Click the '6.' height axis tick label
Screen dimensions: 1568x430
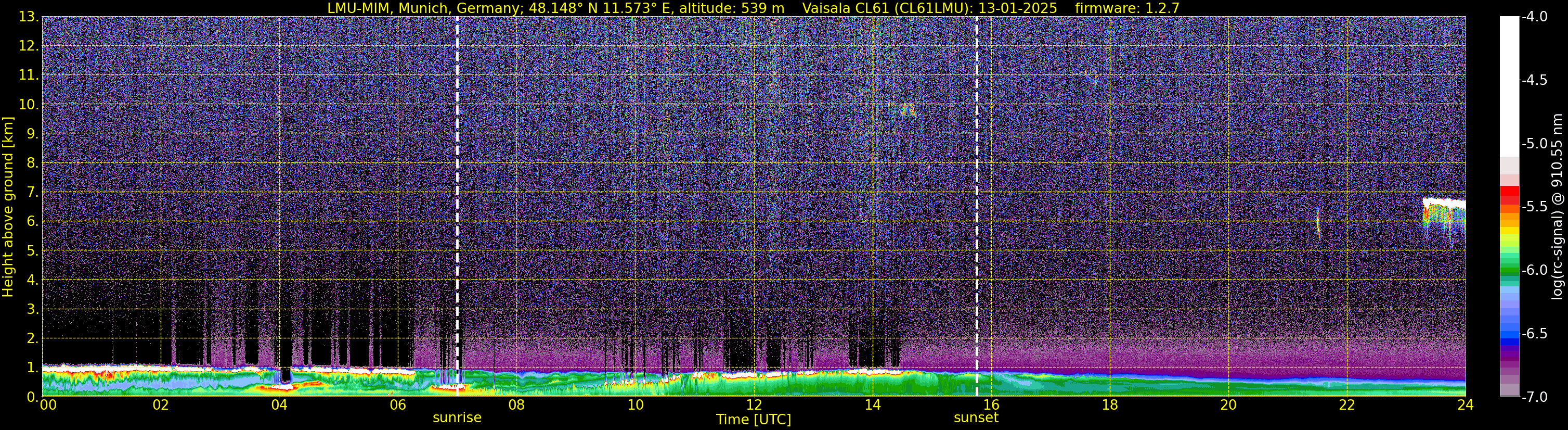[32, 222]
